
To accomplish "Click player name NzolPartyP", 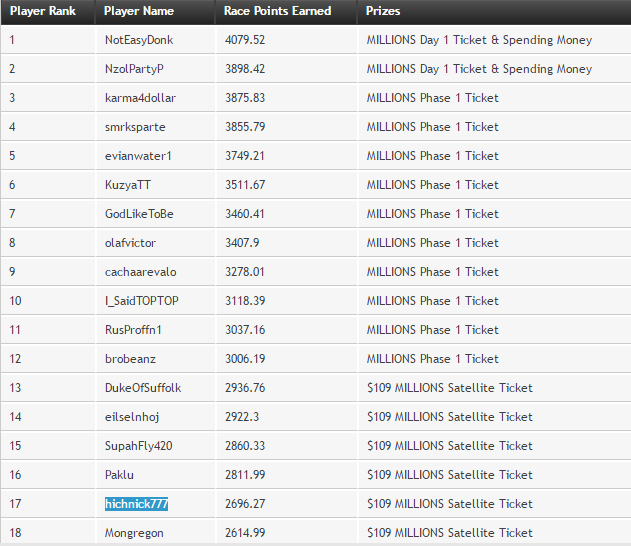I will click(x=134, y=69).
